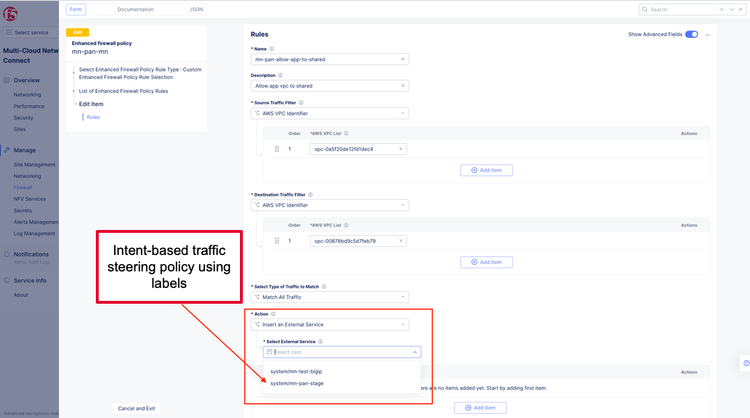Select the Rules tree item
750x418 pixels.
tap(93, 117)
